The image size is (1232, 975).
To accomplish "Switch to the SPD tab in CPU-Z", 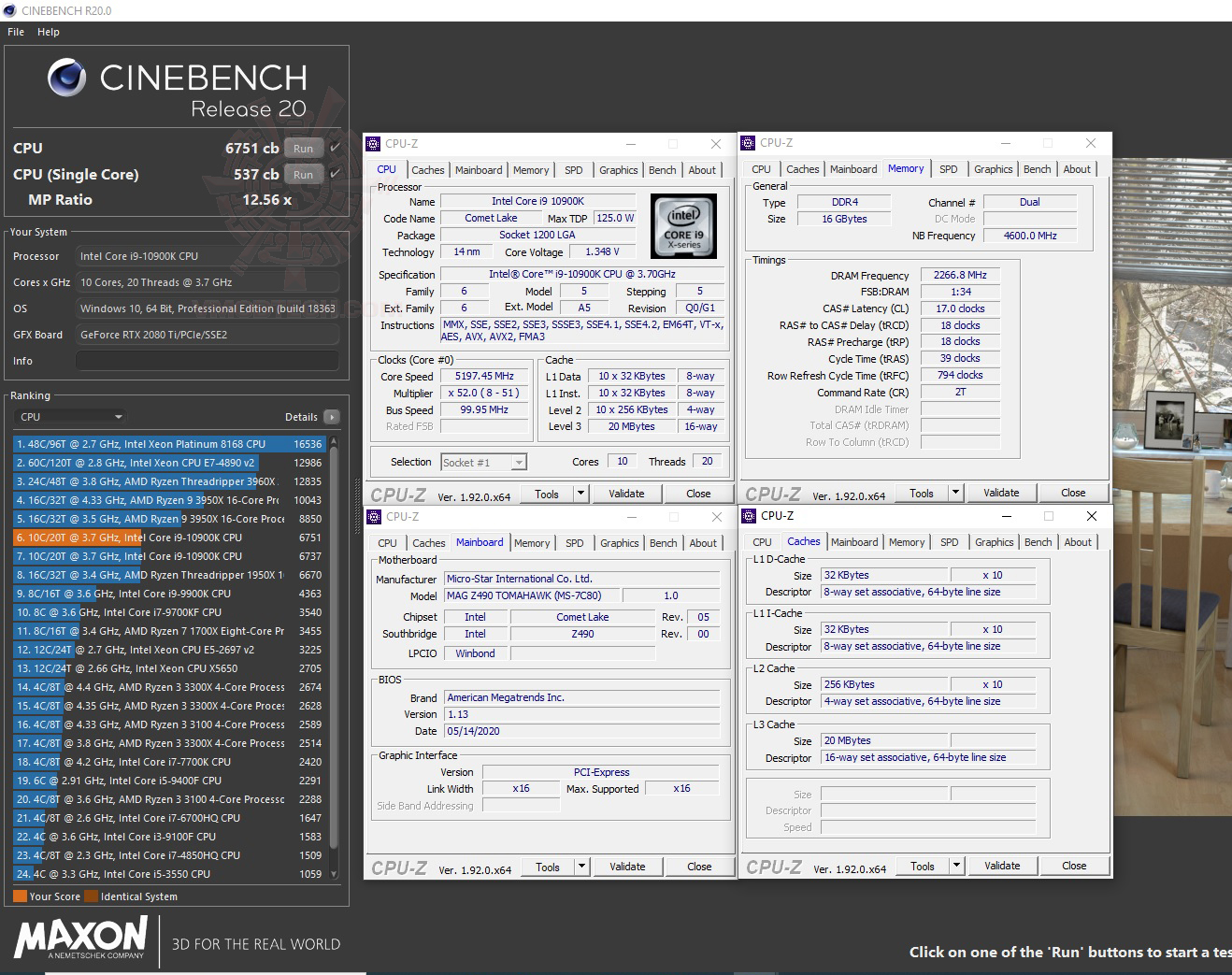I will (573, 169).
